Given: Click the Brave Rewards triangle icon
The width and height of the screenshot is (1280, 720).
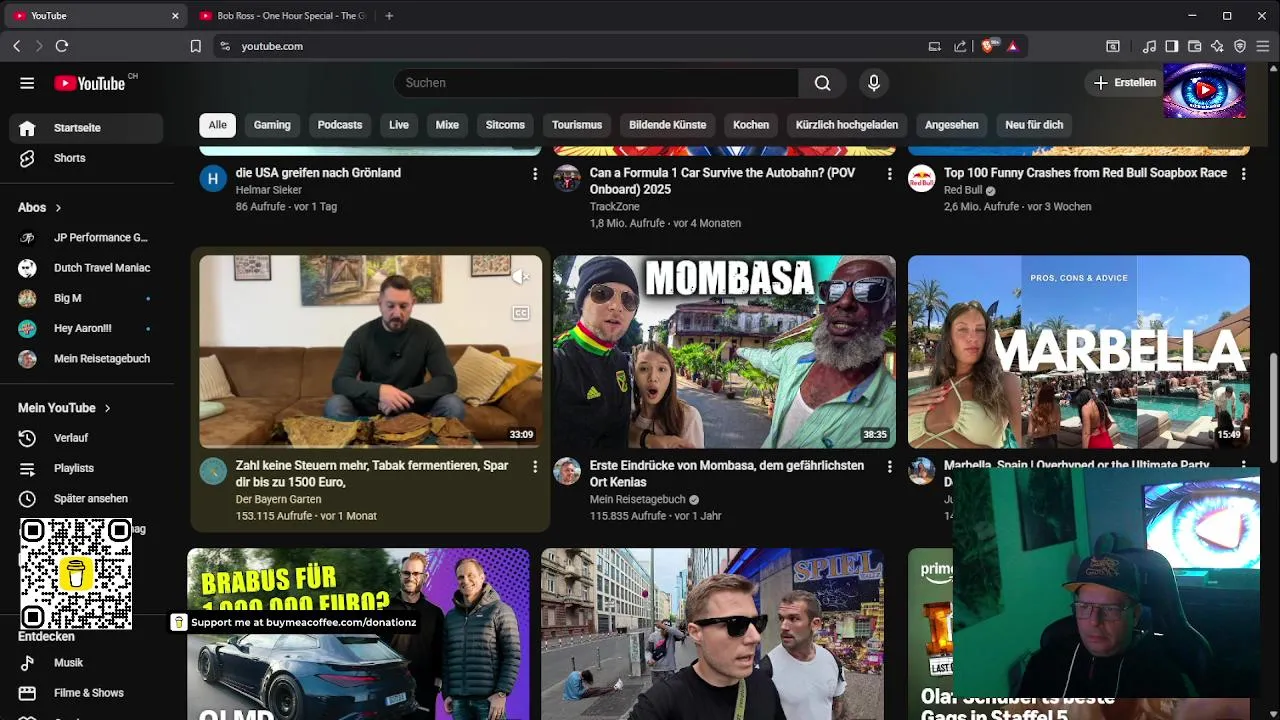Looking at the screenshot, I should tap(1013, 46).
